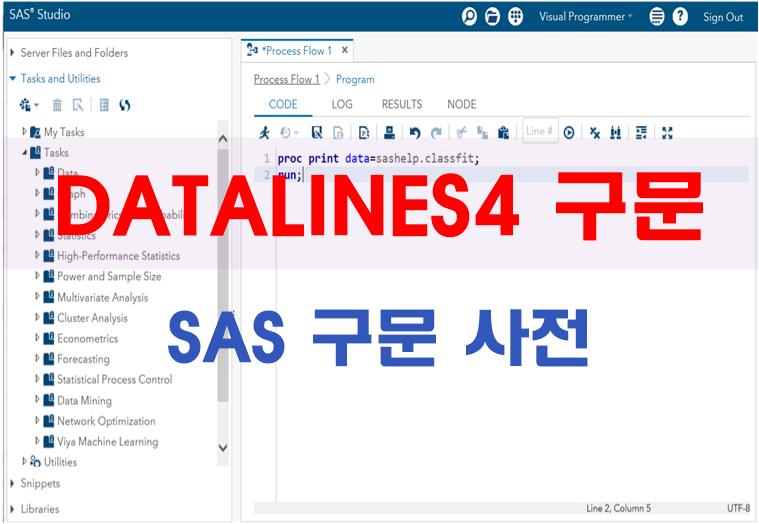Expand the Utilities node
Viewport: 759px width, 524px height.
(24, 462)
